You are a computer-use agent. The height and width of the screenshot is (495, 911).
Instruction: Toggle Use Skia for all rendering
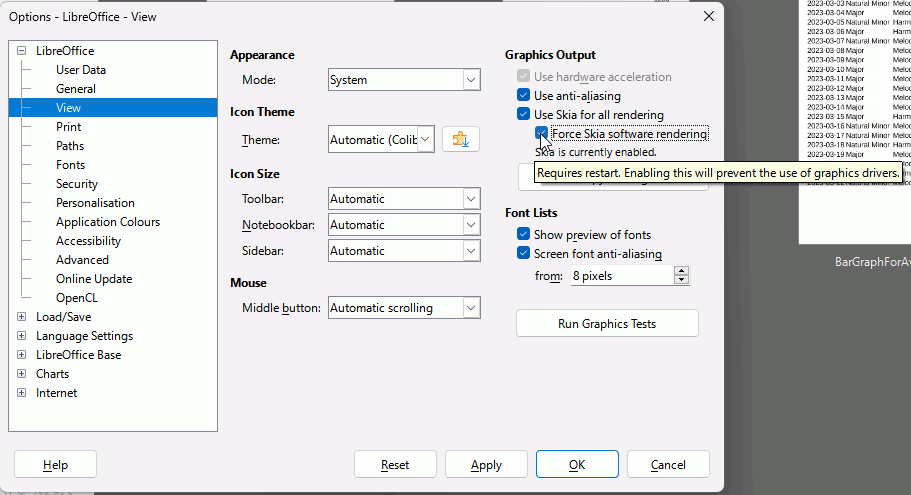tap(523, 114)
